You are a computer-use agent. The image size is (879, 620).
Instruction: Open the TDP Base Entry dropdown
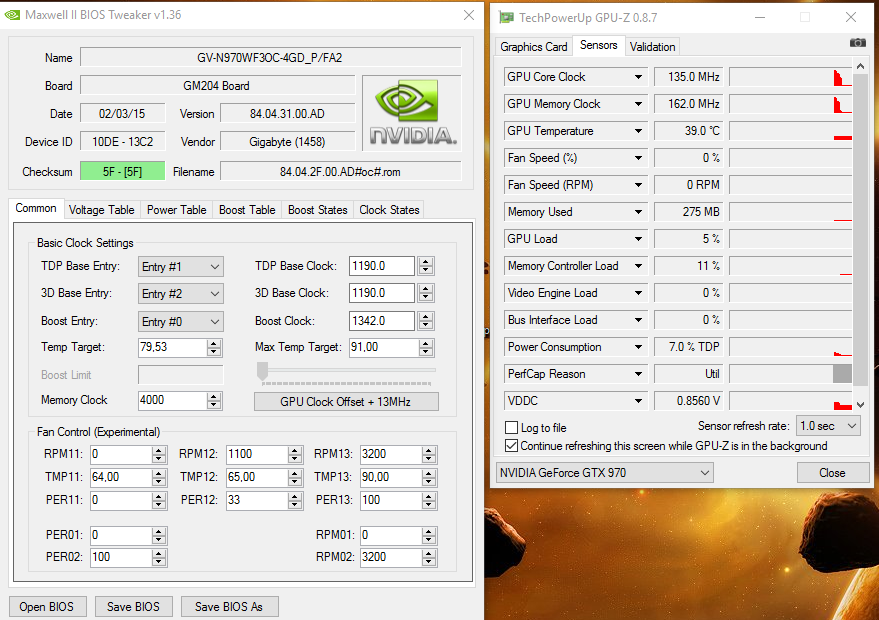coord(181,267)
